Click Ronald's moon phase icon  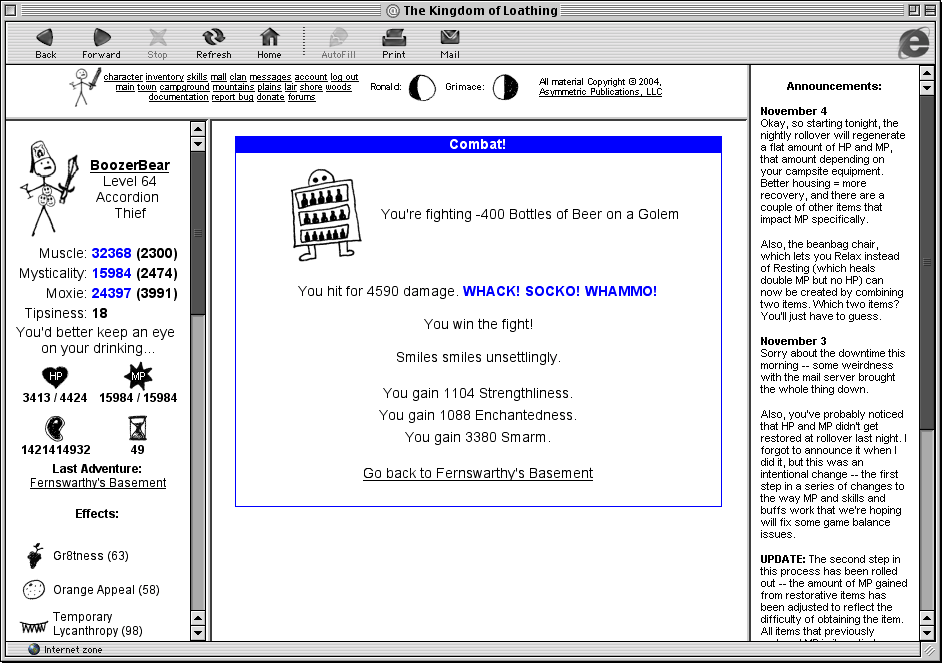click(x=422, y=88)
